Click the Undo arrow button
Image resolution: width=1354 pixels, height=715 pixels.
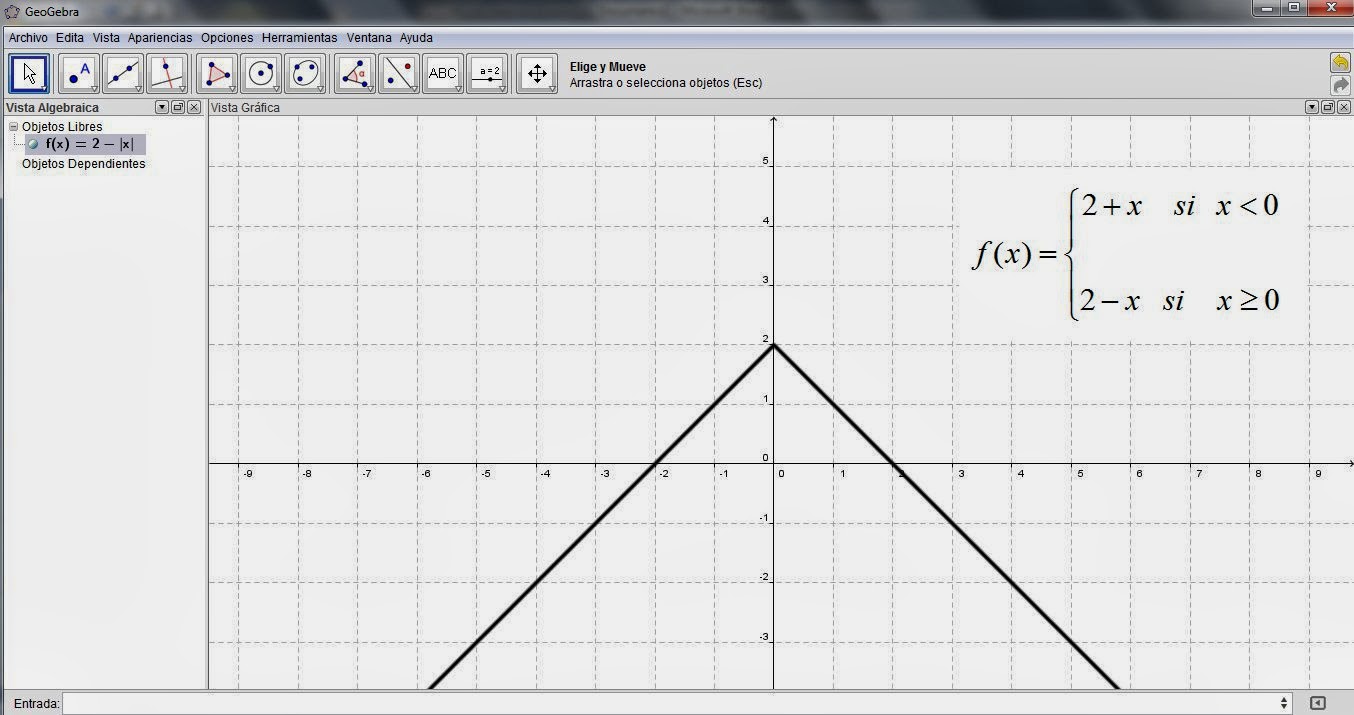coord(1339,62)
